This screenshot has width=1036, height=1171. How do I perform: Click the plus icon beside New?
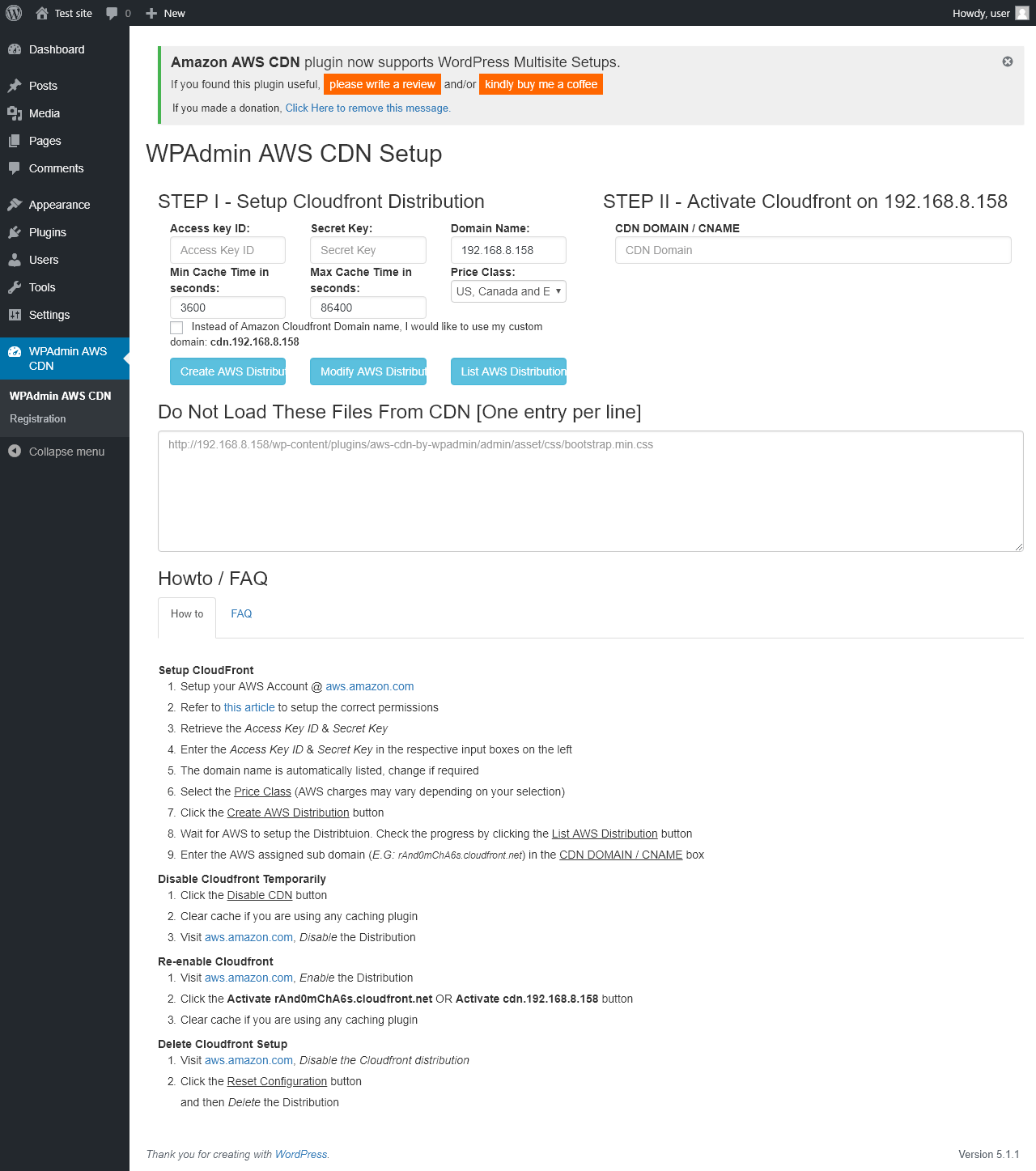151,13
